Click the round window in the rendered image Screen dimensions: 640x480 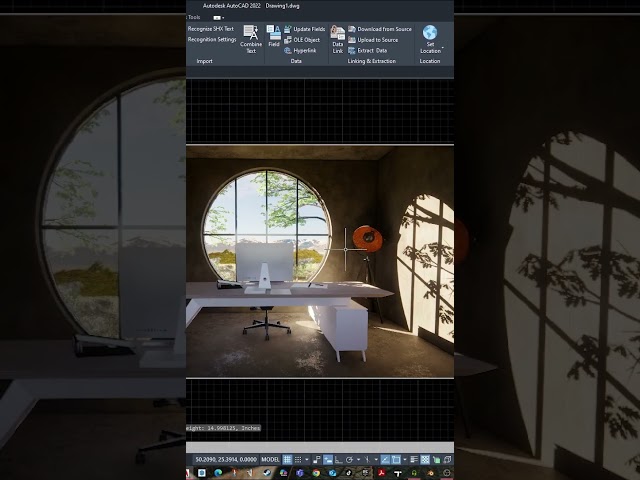[267, 227]
